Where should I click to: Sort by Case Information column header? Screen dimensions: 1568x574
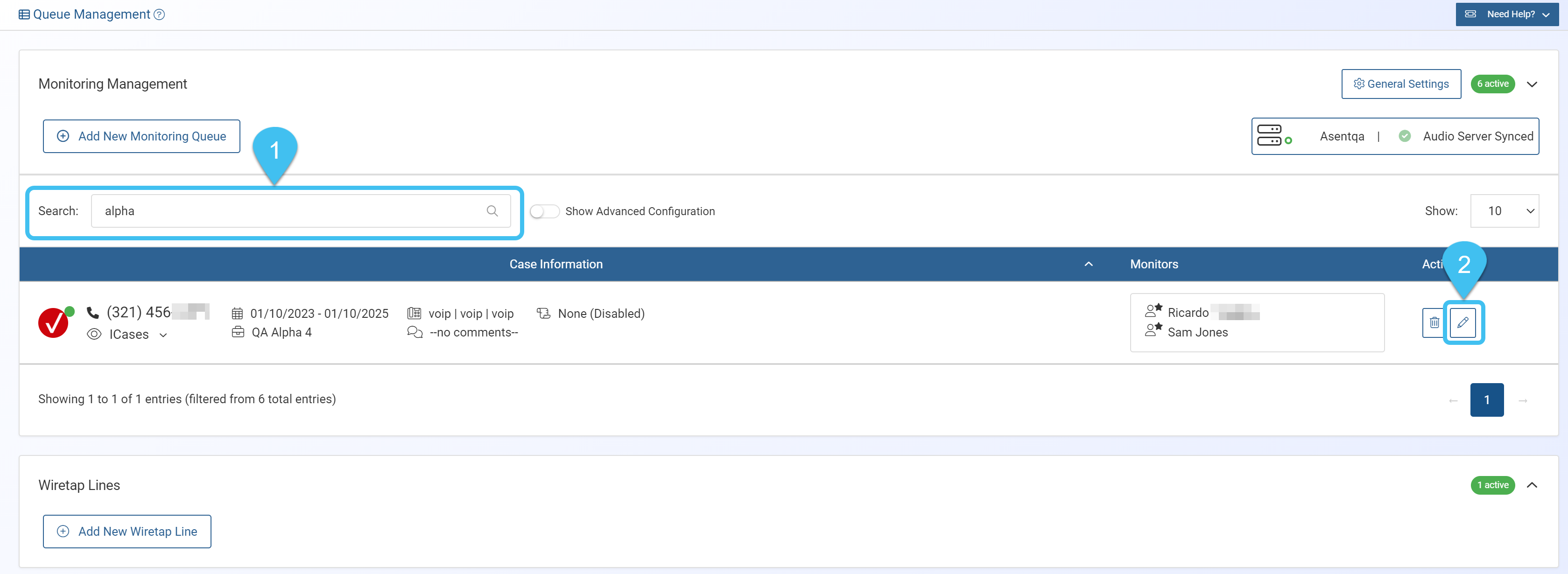pos(556,264)
